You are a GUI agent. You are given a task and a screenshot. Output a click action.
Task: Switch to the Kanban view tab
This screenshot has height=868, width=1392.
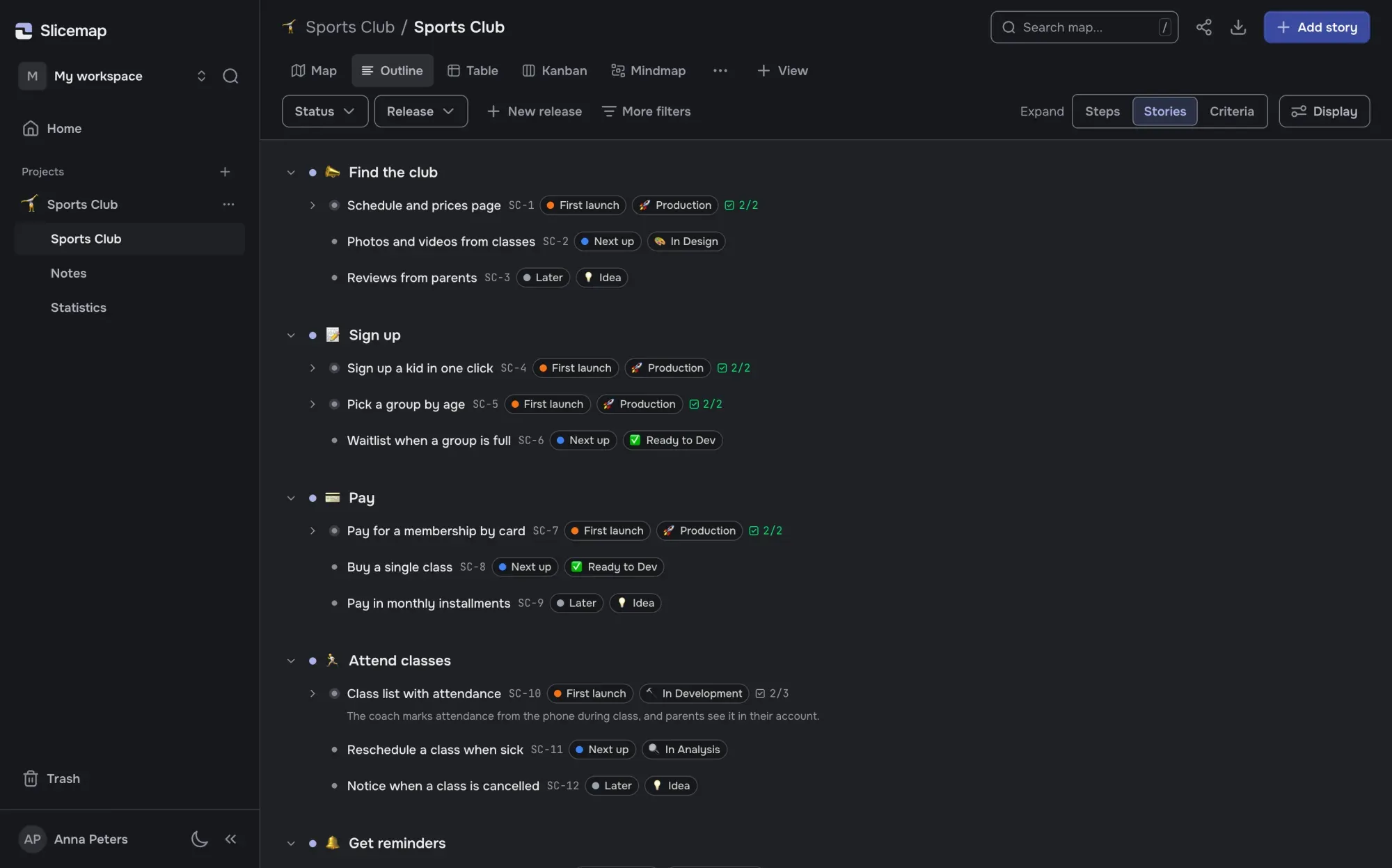(555, 70)
